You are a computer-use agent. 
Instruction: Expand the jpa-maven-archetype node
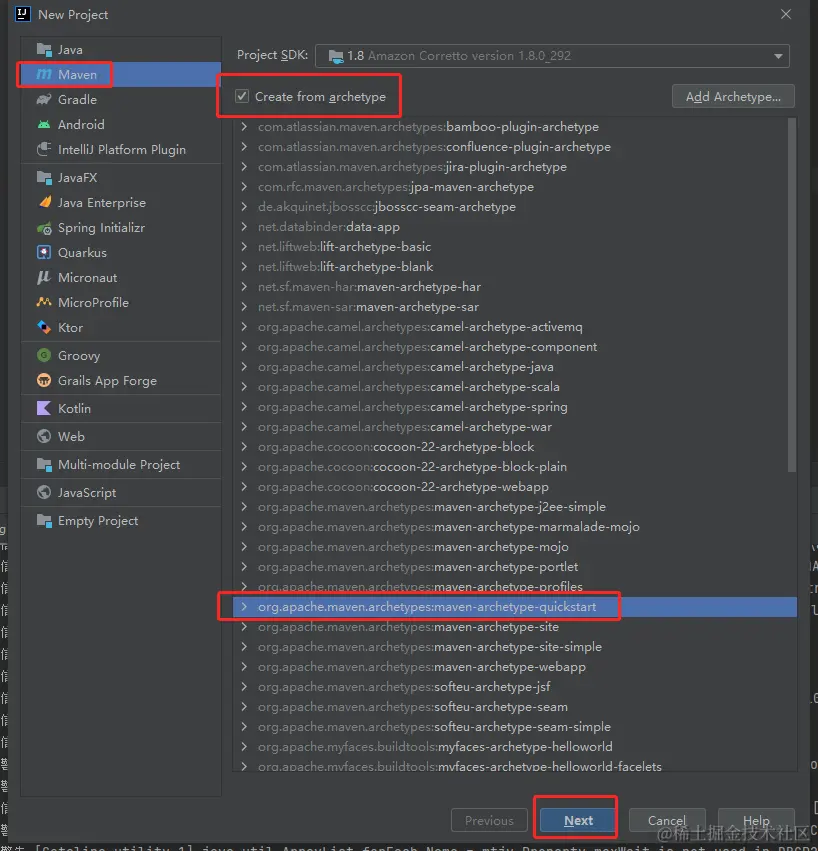coord(244,187)
